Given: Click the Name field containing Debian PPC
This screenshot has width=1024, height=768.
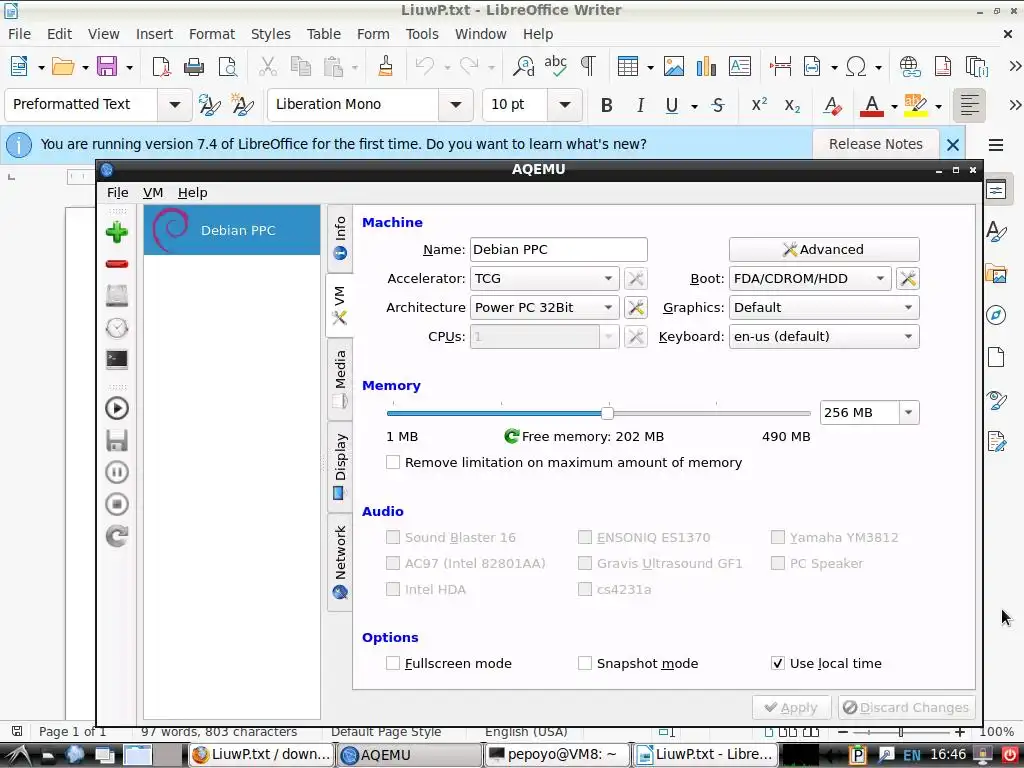Looking at the screenshot, I should 558,249.
